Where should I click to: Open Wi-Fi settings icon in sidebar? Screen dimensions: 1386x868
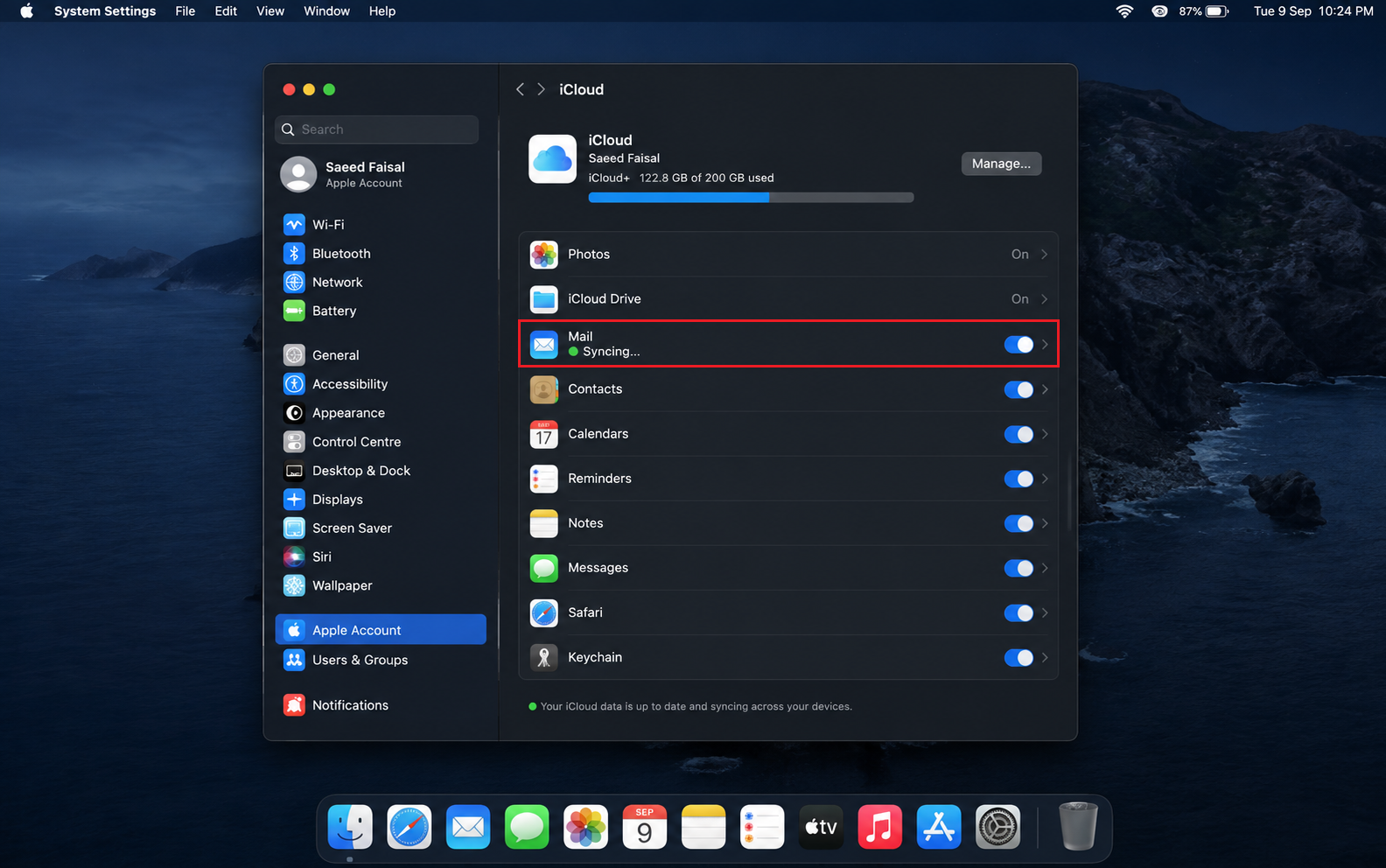pos(294,225)
